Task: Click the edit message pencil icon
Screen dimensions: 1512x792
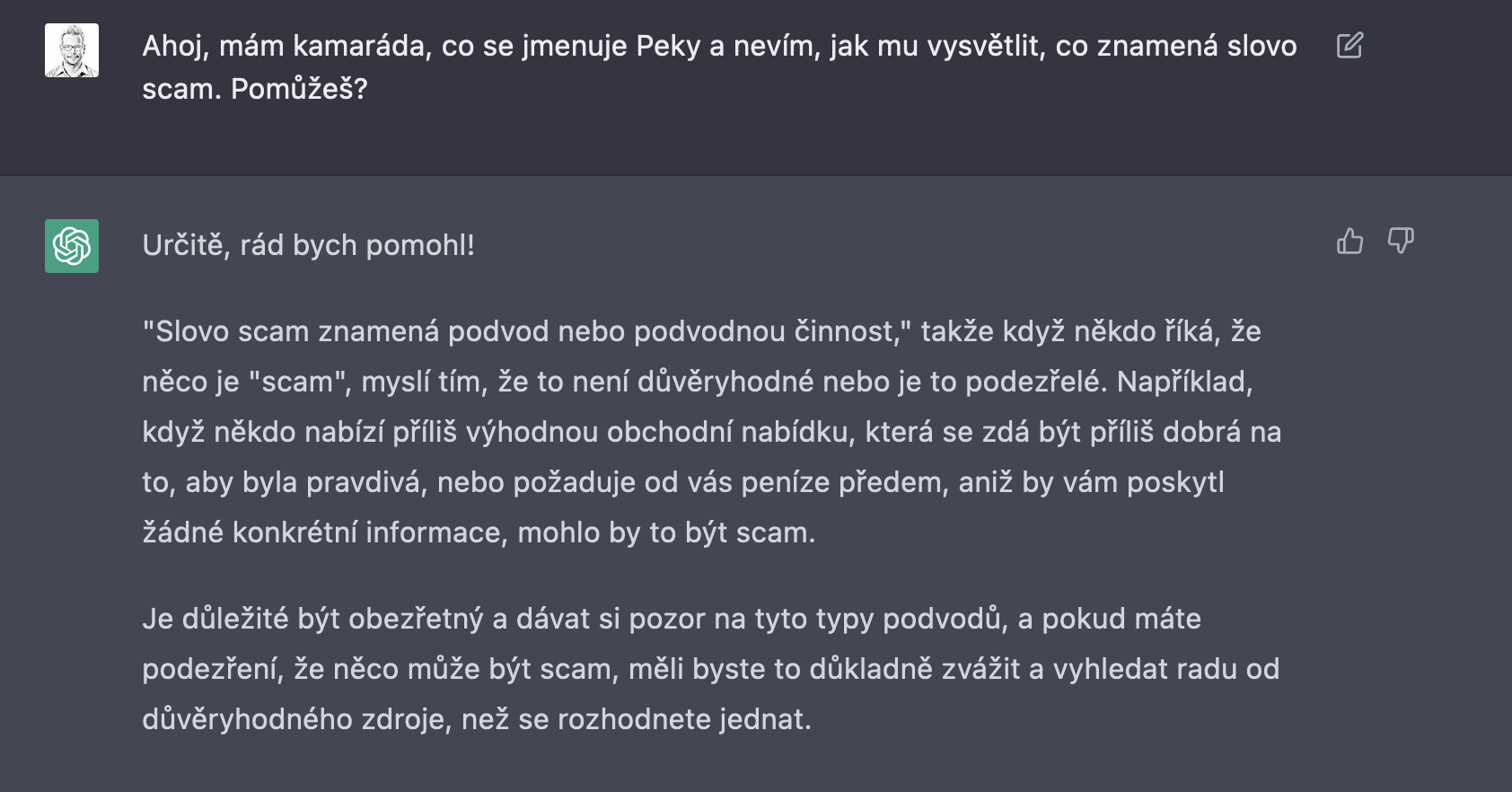Action: (x=1349, y=46)
